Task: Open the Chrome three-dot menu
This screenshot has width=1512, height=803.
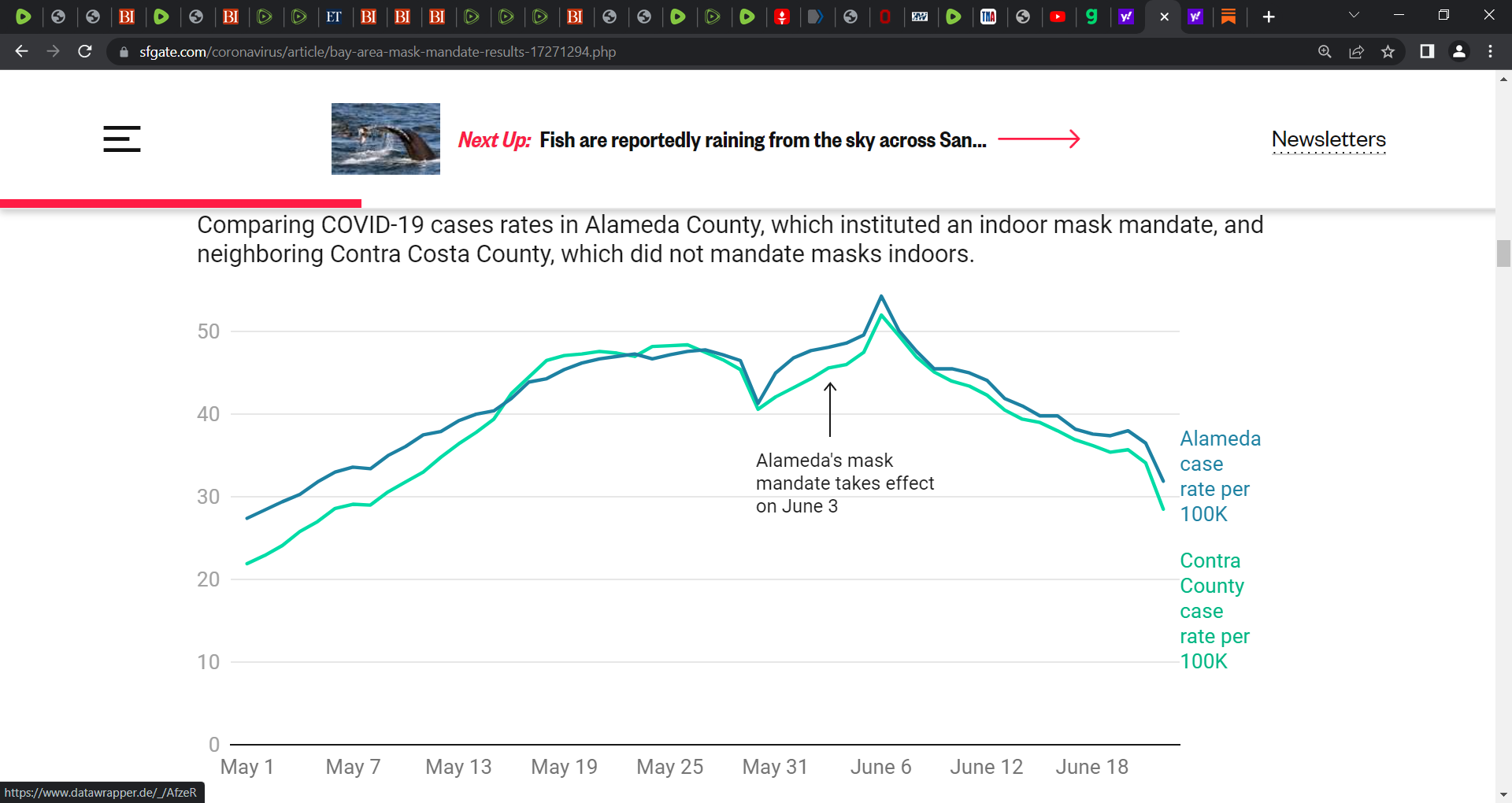Action: (x=1490, y=51)
